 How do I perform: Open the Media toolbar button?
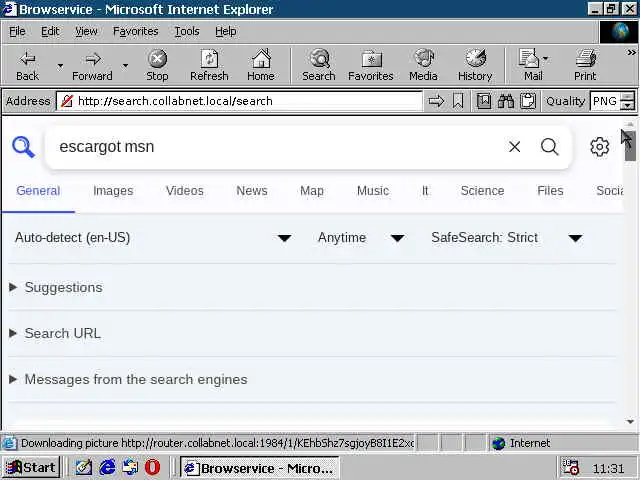tap(423, 66)
